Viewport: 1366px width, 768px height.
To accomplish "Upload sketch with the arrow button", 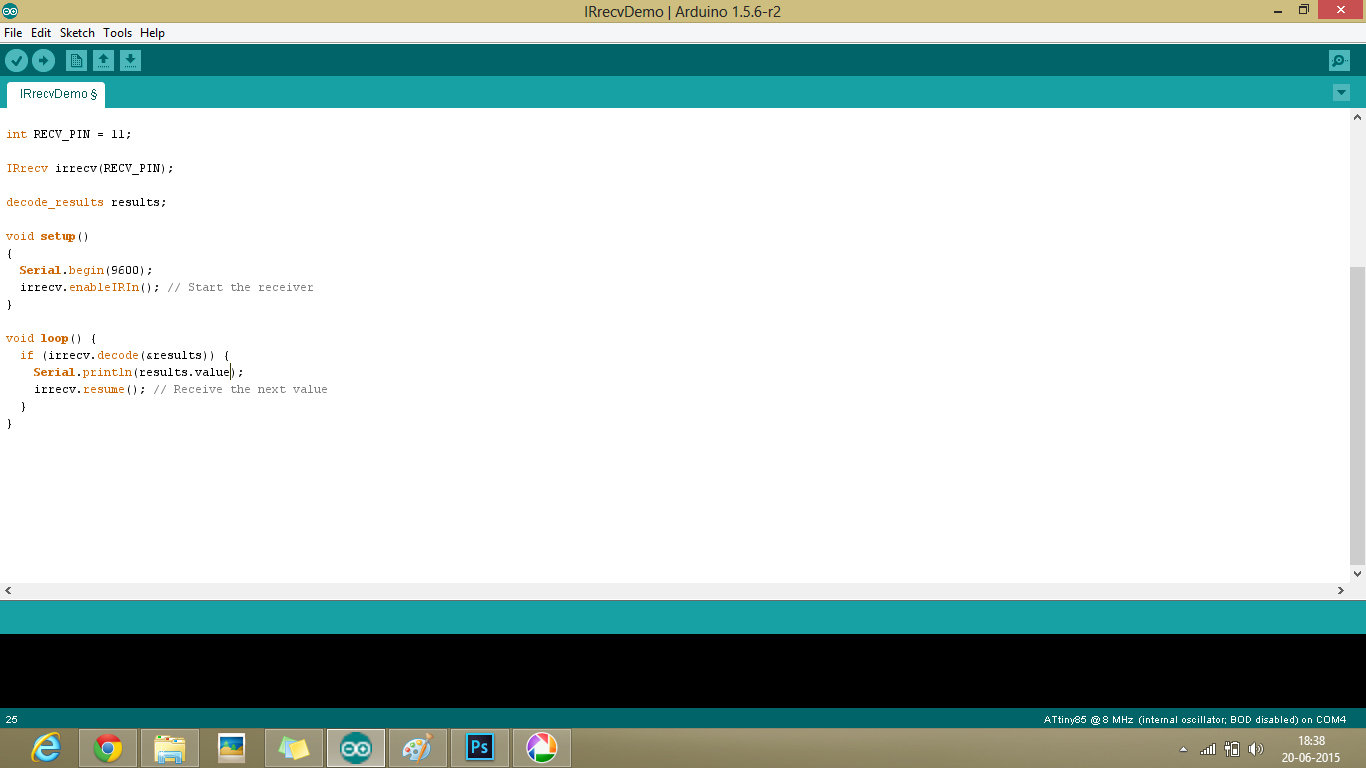I will (x=43, y=61).
